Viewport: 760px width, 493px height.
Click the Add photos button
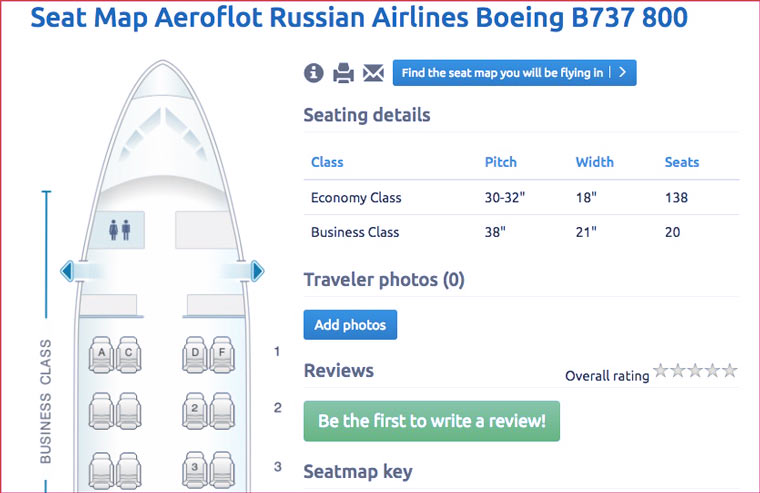(x=350, y=325)
